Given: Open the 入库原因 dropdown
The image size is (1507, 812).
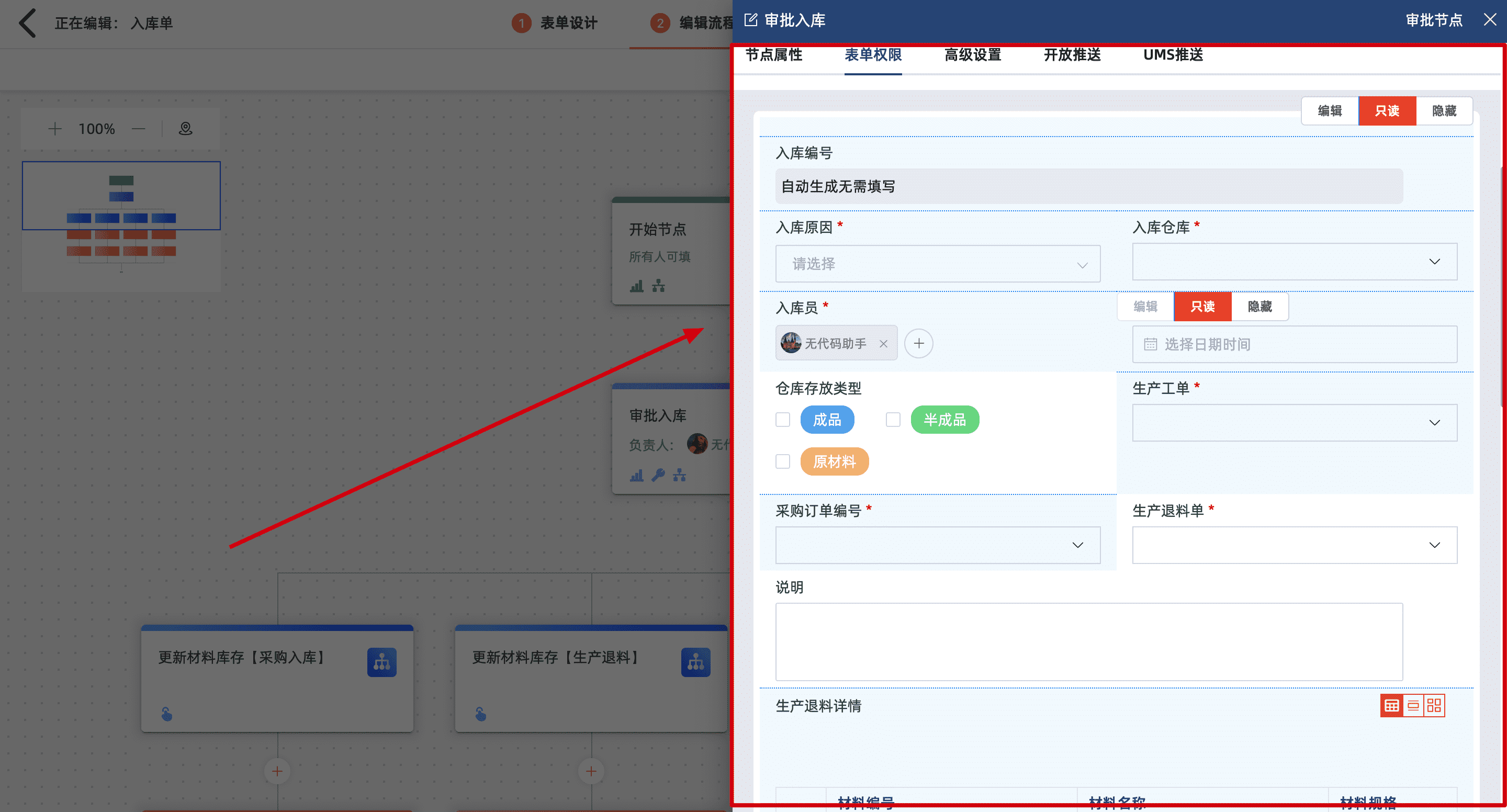Looking at the screenshot, I should coord(937,264).
